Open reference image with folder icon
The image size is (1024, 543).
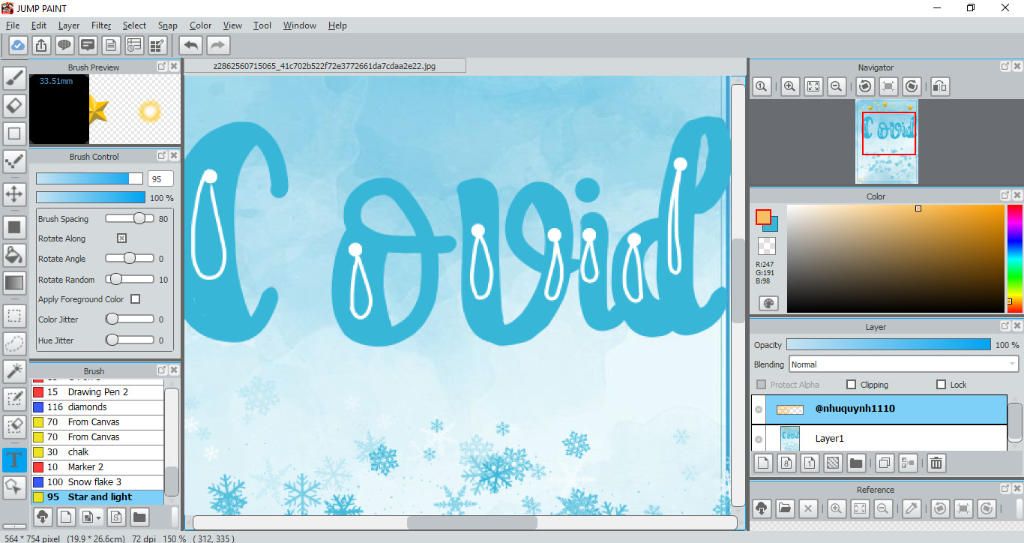coord(785,508)
